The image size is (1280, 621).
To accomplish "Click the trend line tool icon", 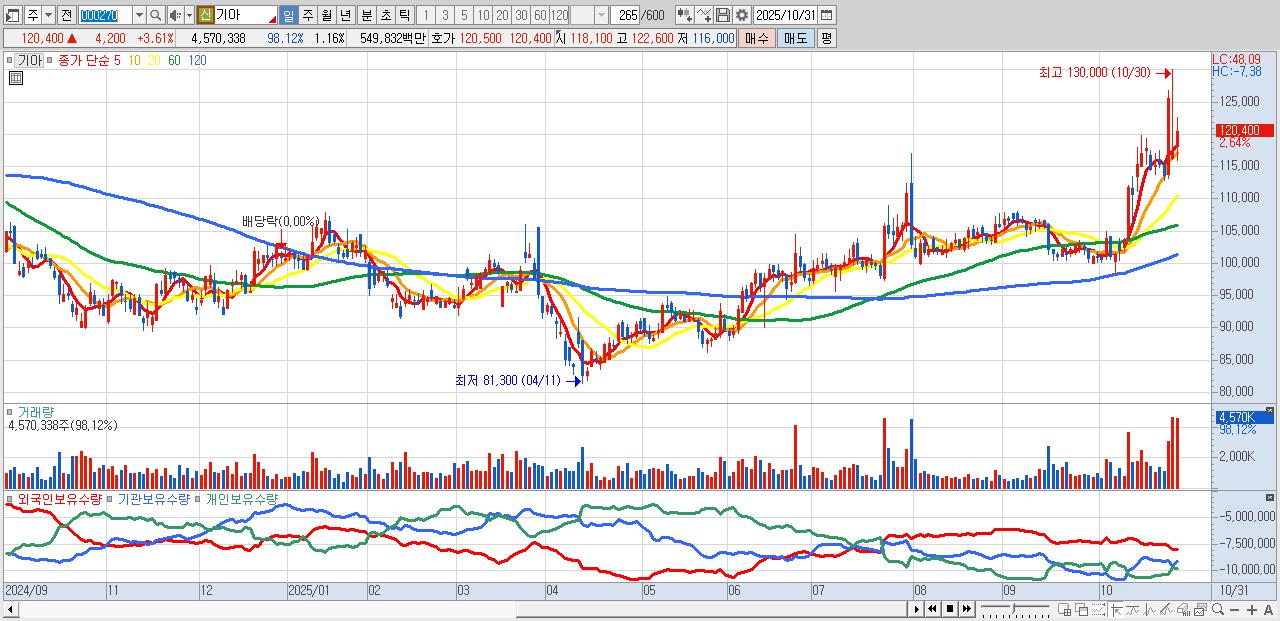I will (1133, 609).
